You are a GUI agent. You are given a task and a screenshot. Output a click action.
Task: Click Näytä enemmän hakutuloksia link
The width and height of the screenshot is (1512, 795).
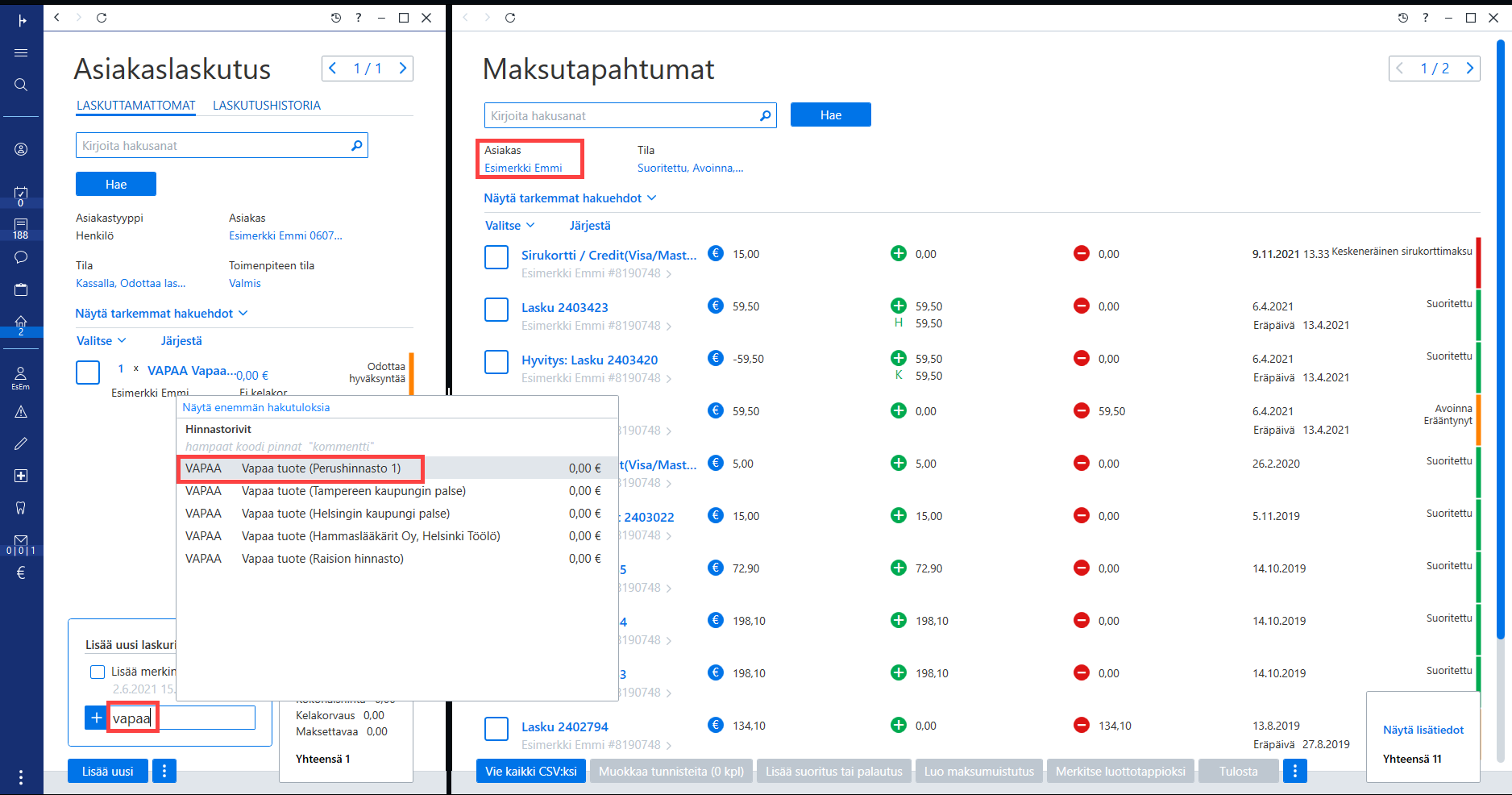point(256,407)
